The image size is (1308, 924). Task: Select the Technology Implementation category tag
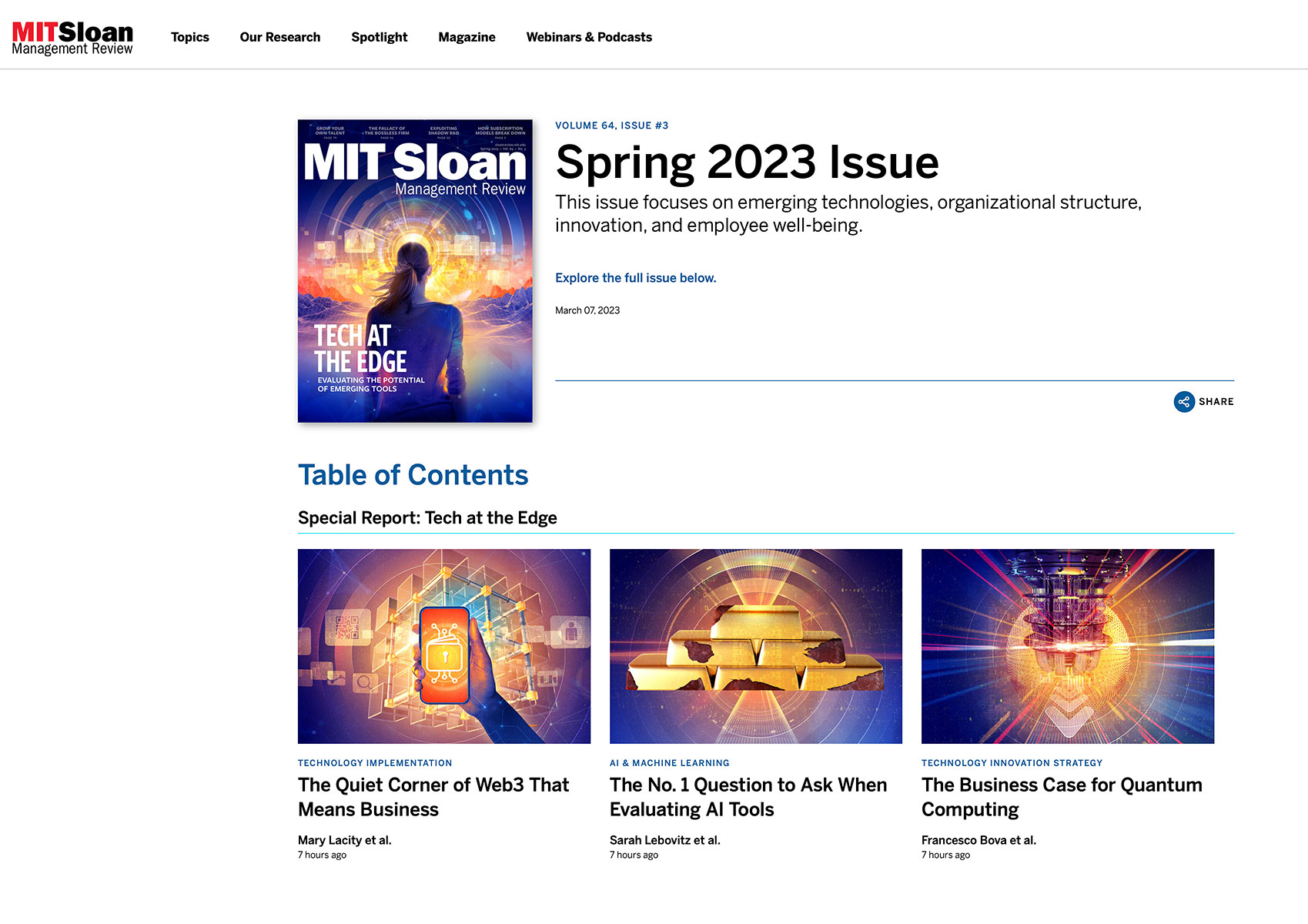coord(375,763)
